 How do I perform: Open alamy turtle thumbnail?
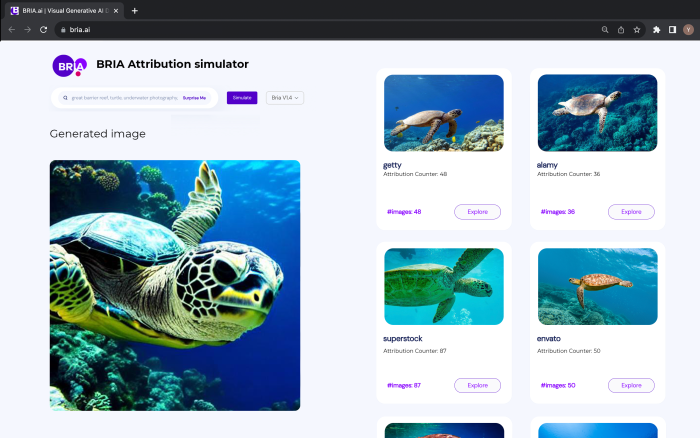(x=597, y=113)
